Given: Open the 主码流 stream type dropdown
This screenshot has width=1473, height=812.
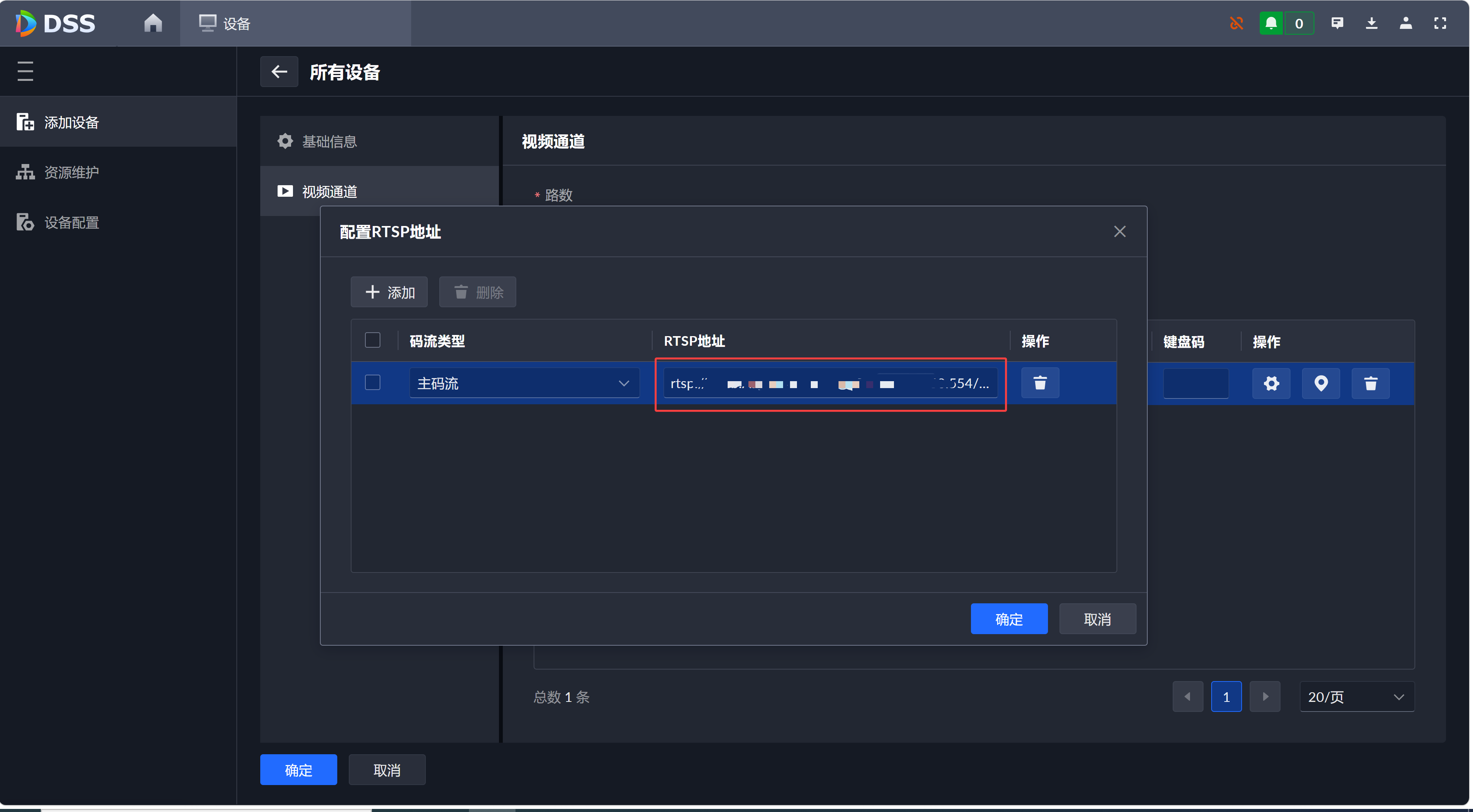Looking at the screenshot, I should [524, 383].
